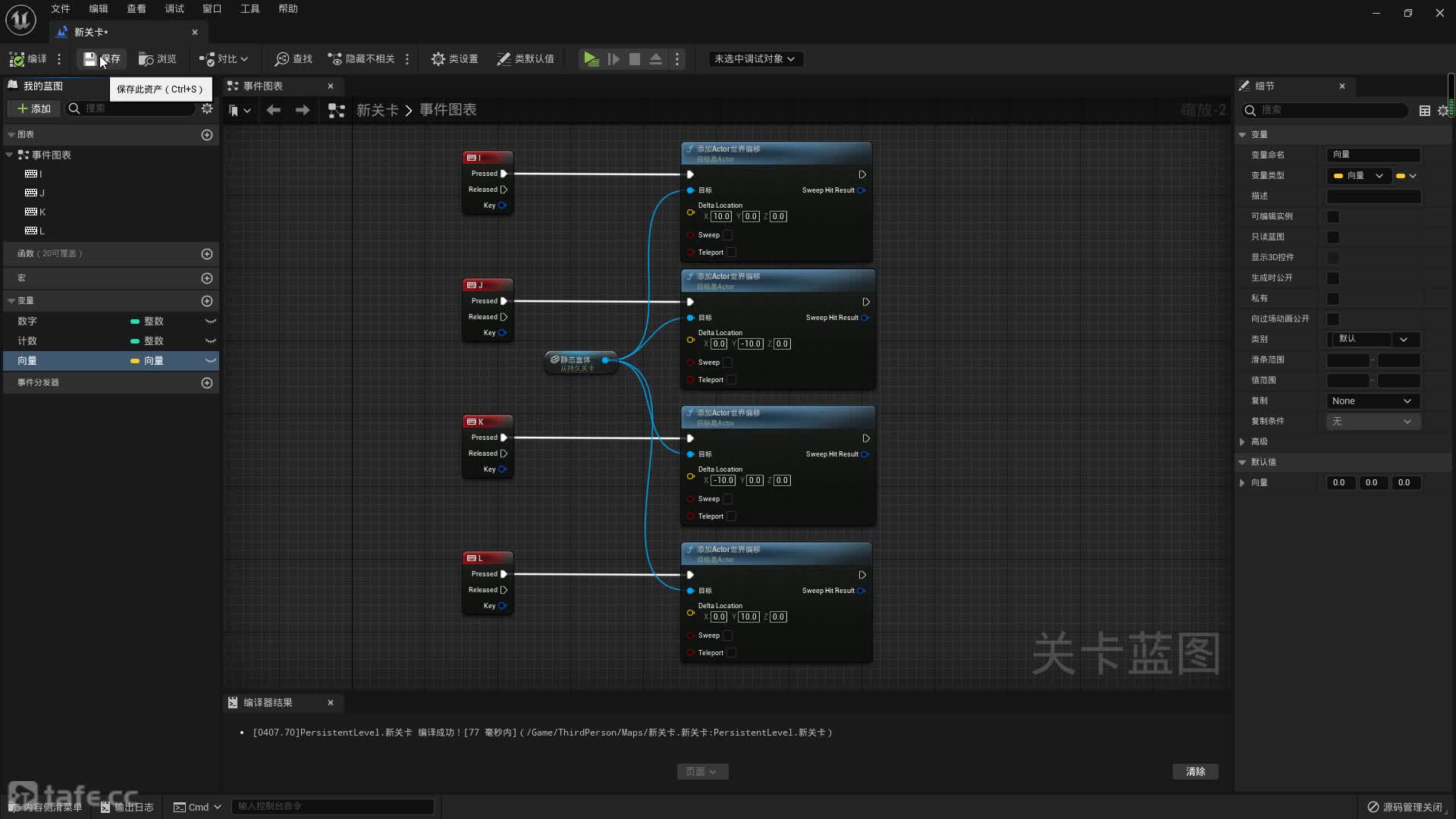Add a new macro with 宏 plus icon
Screen dimensions: 1456x819
207,278
